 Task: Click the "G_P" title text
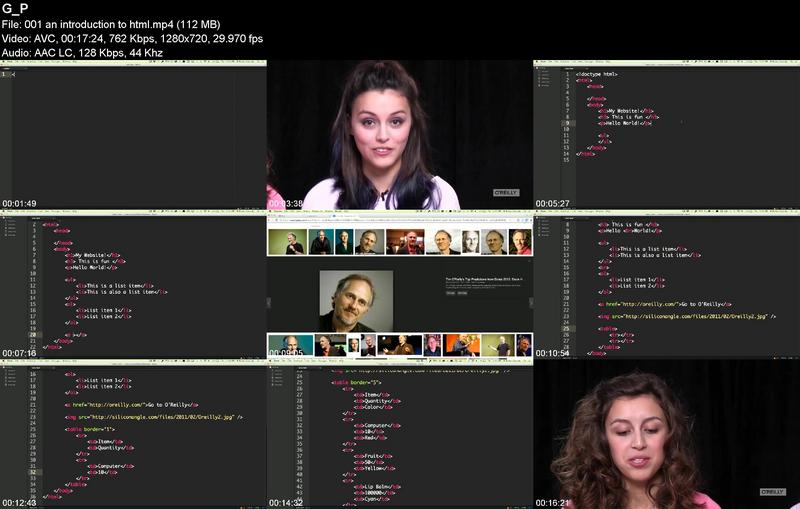[15, 9]
